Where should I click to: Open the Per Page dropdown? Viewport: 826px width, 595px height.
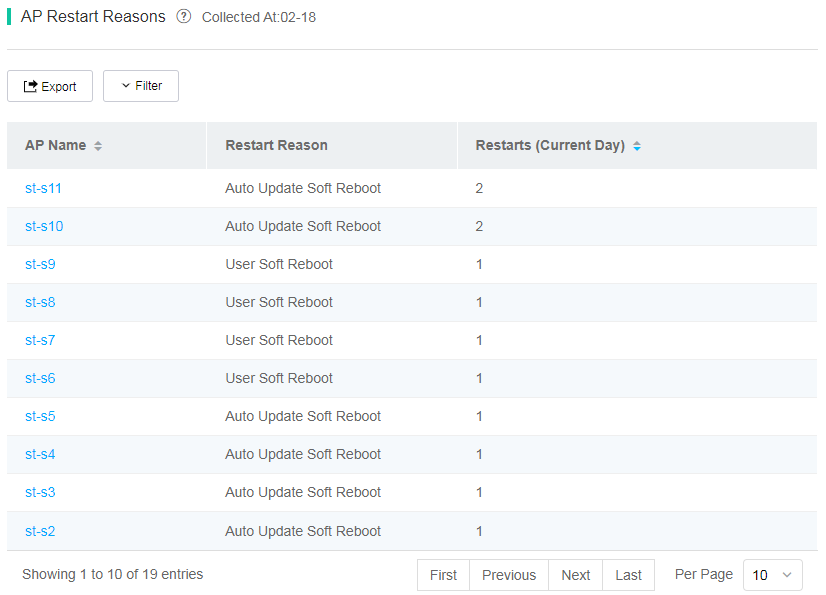click(x=773, y=575)
